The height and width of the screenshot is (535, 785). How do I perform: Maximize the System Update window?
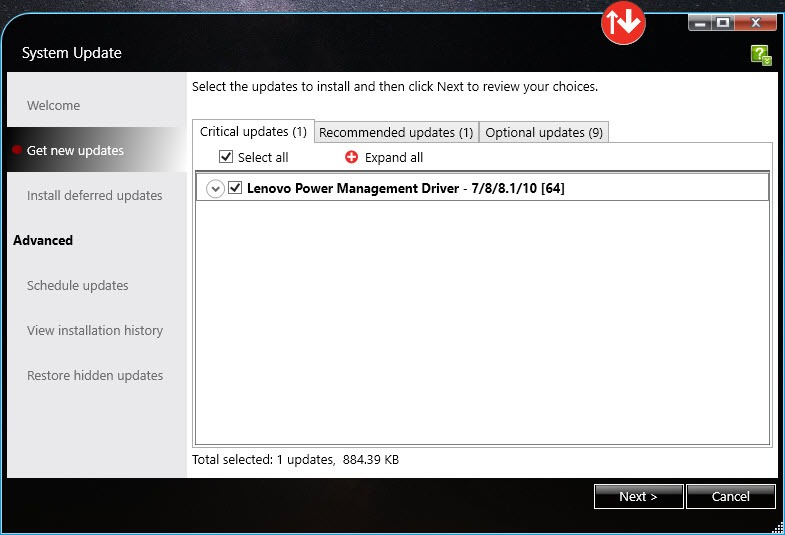coord(723,23)
